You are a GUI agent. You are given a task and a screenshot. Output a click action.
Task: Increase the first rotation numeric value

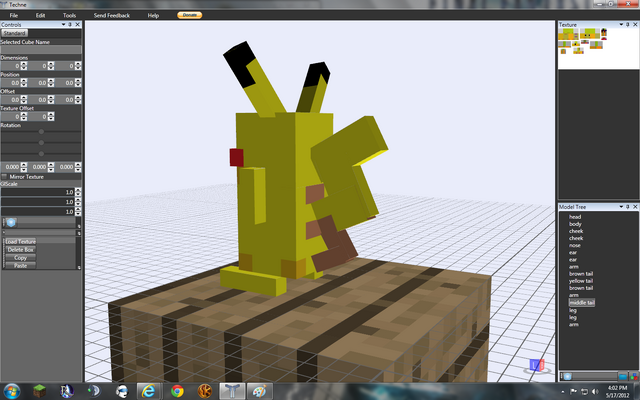click(x=24, y=165)
